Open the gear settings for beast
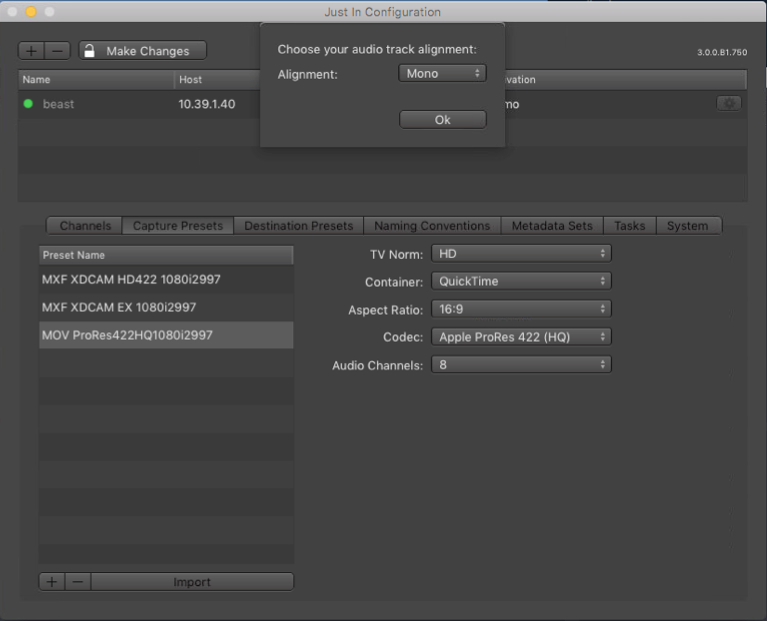The height and width of the screenshot is (621, 767). click(728, 104)
